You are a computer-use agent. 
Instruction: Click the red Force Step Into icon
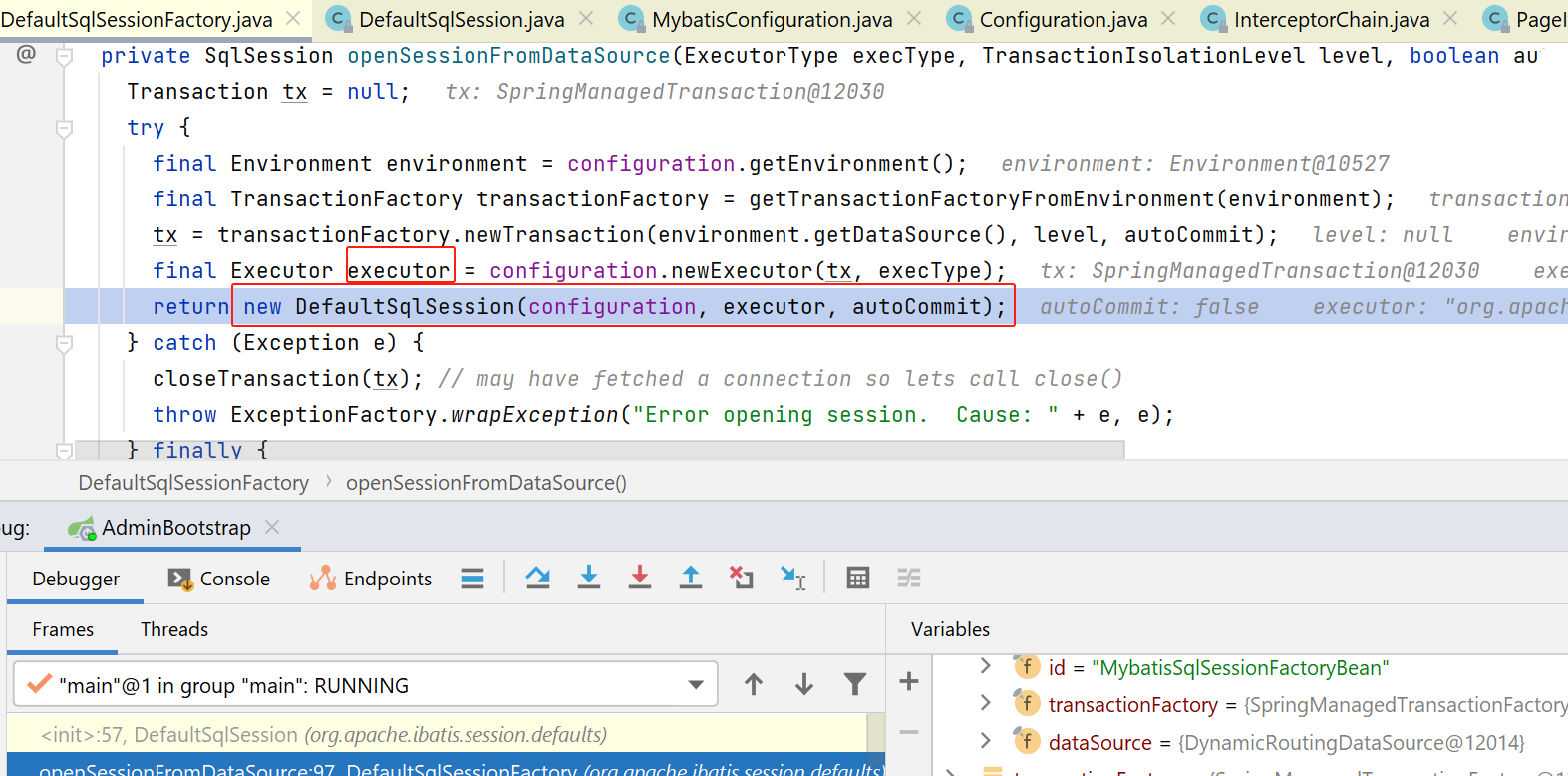(x=640, y=578)
